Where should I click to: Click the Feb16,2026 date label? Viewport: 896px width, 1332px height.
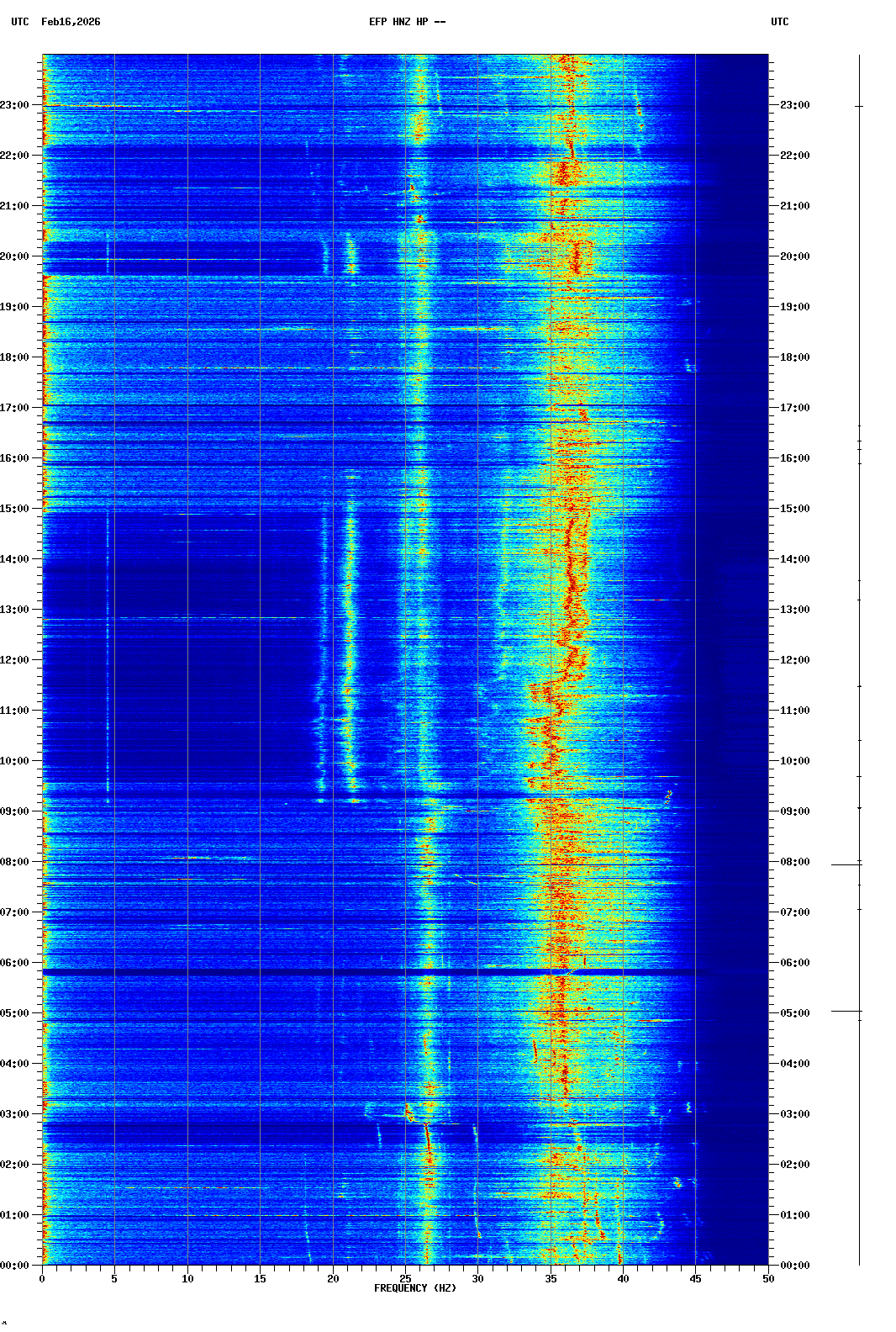[71, 22]
